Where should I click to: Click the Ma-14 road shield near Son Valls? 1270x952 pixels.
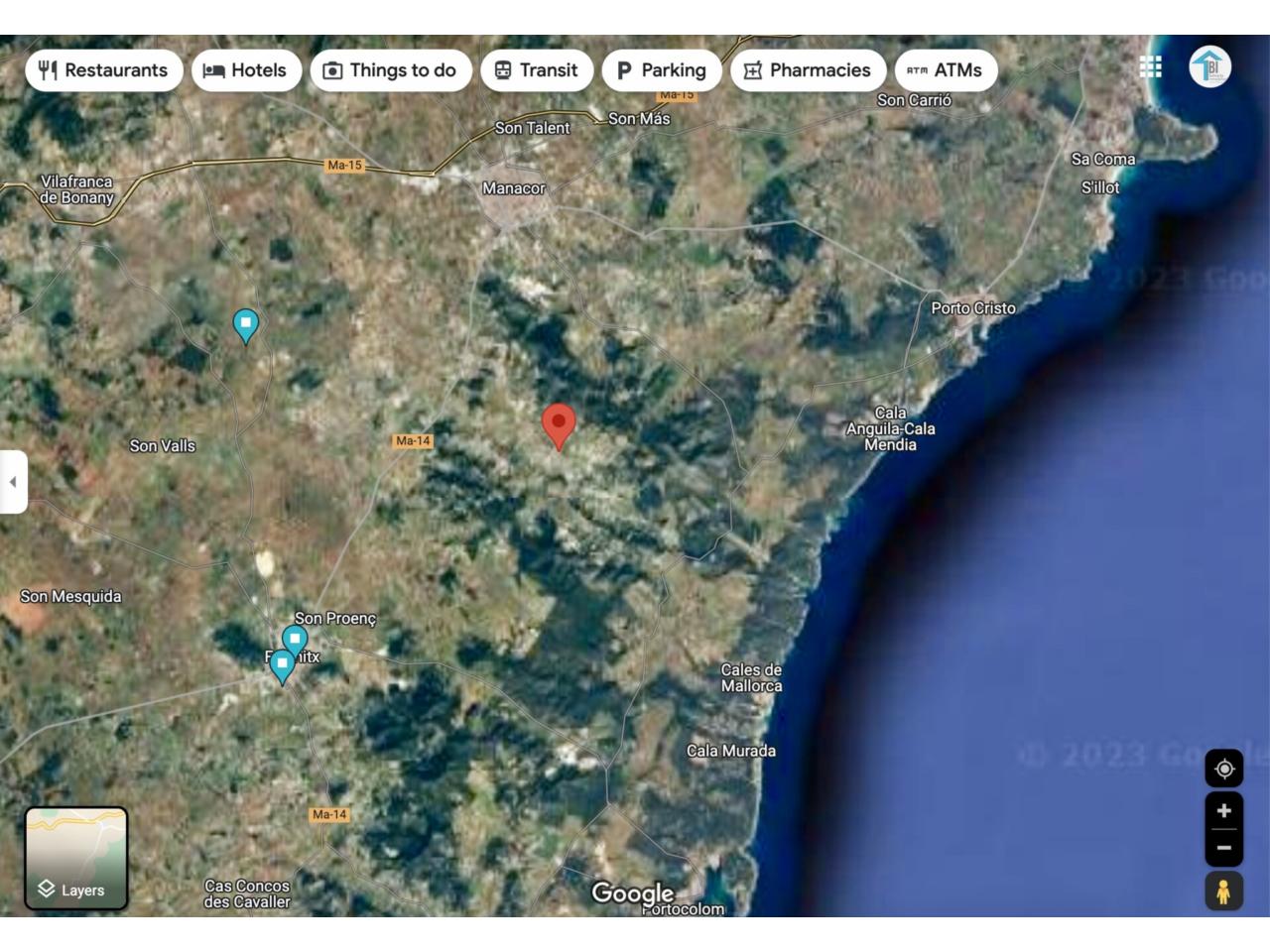tap(413, 441)
